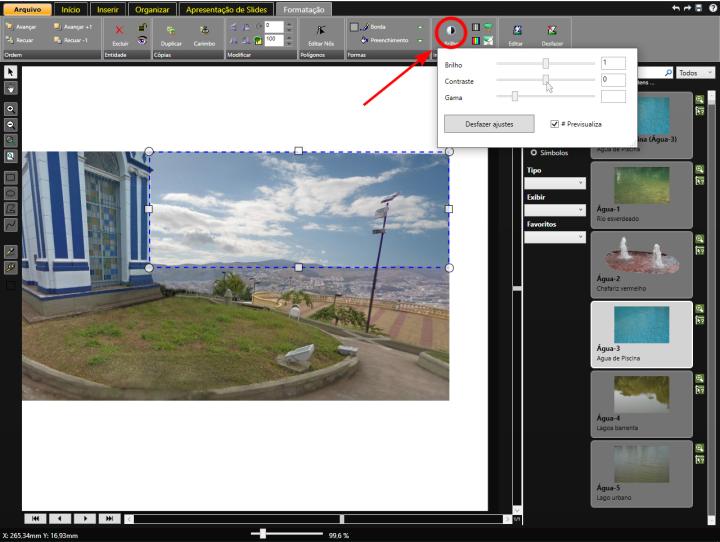The width and height of the screenshot is (720, 542).
Task: Select the zoom in magnifier tool
Action: tap(11, 109)
